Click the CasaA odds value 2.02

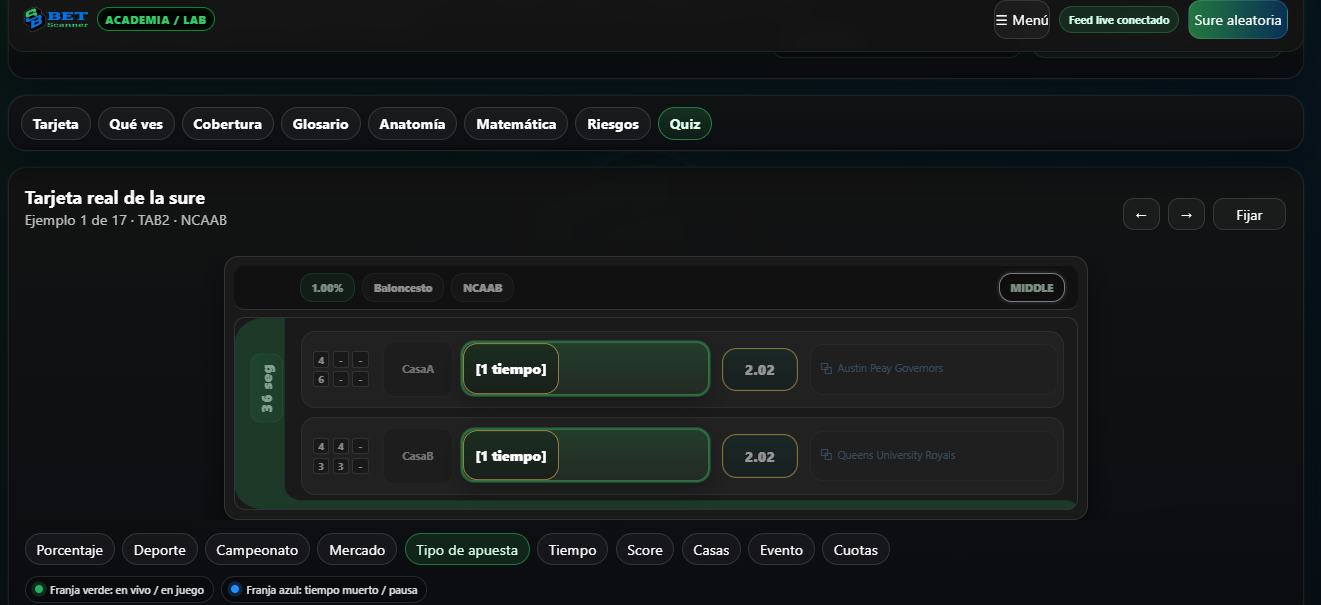(x=759, y=368)
